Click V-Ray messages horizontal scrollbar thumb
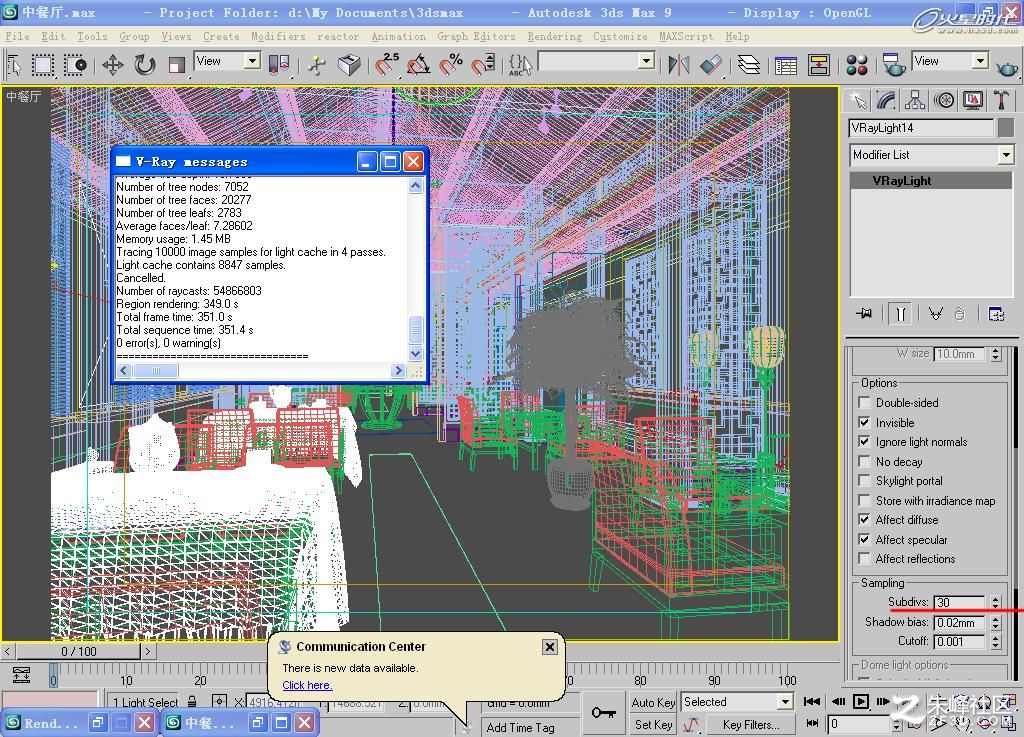1024x737 pixels. [x=155, y=371]
